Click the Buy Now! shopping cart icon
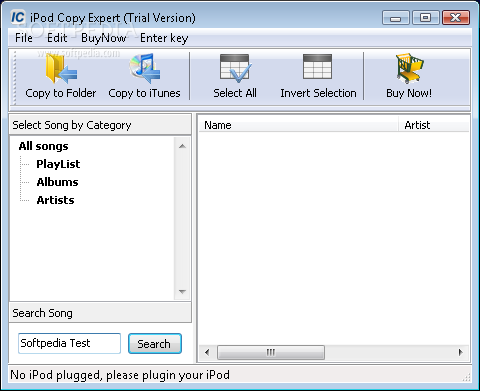The height and width of the screenshot is (391, 480). click(x=409, y=69)
